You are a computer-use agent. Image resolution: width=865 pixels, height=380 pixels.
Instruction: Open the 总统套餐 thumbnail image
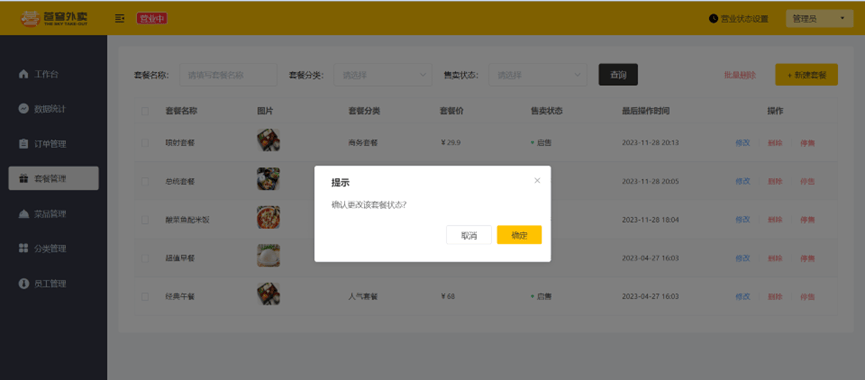pos(268,179)
